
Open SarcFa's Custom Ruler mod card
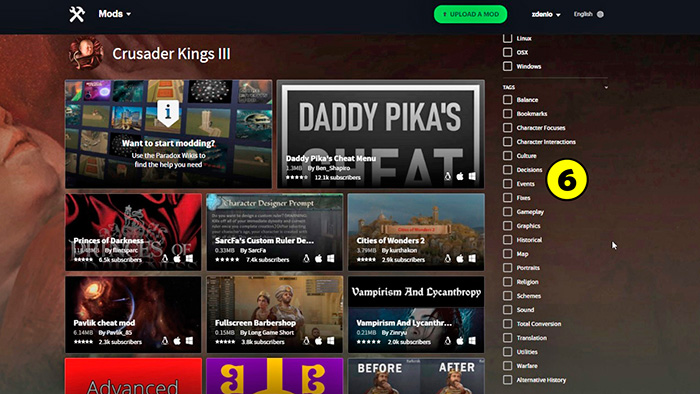(275, 232)
